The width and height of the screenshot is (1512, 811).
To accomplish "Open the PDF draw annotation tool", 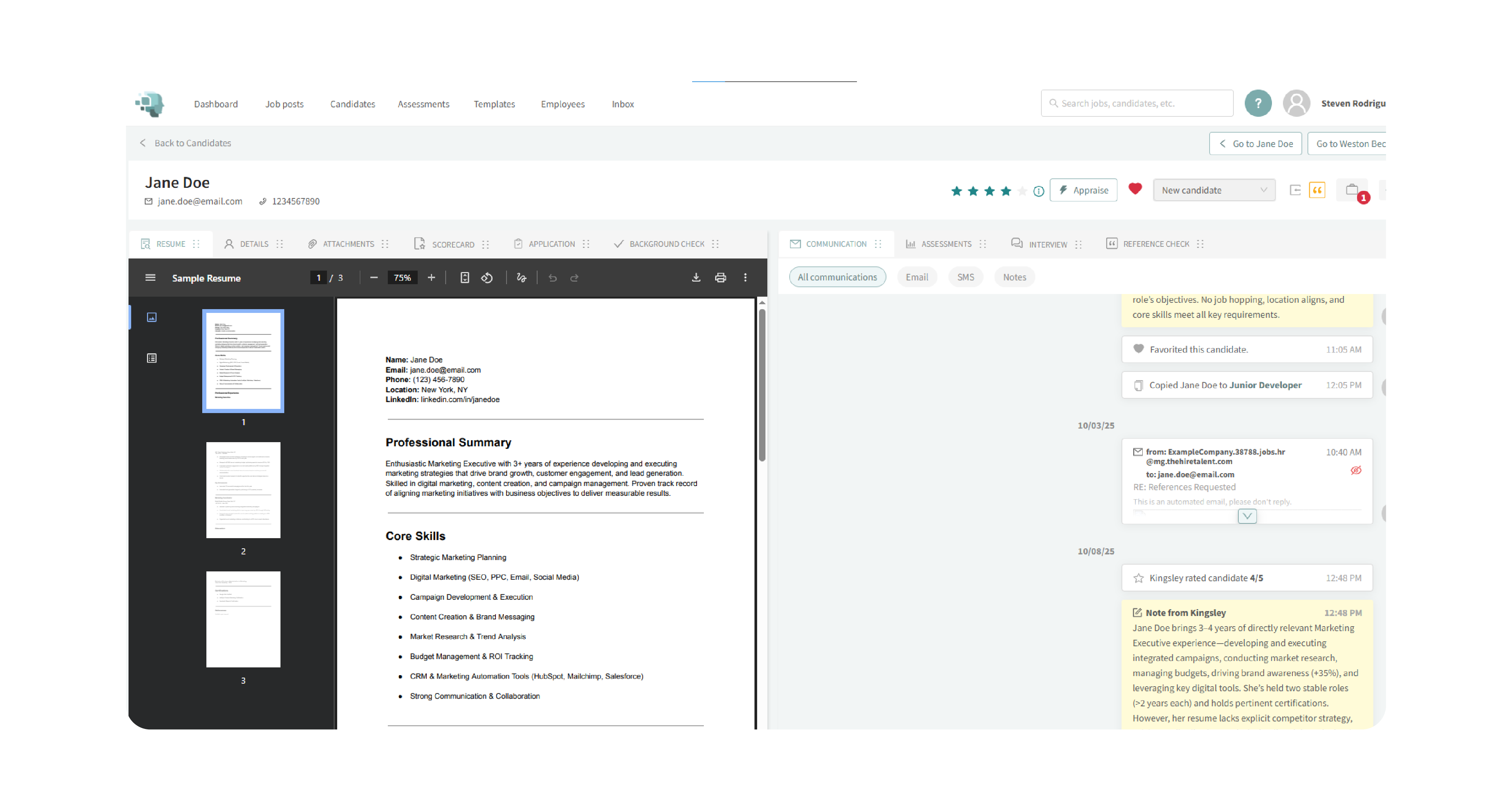I will tap(521, 277).
